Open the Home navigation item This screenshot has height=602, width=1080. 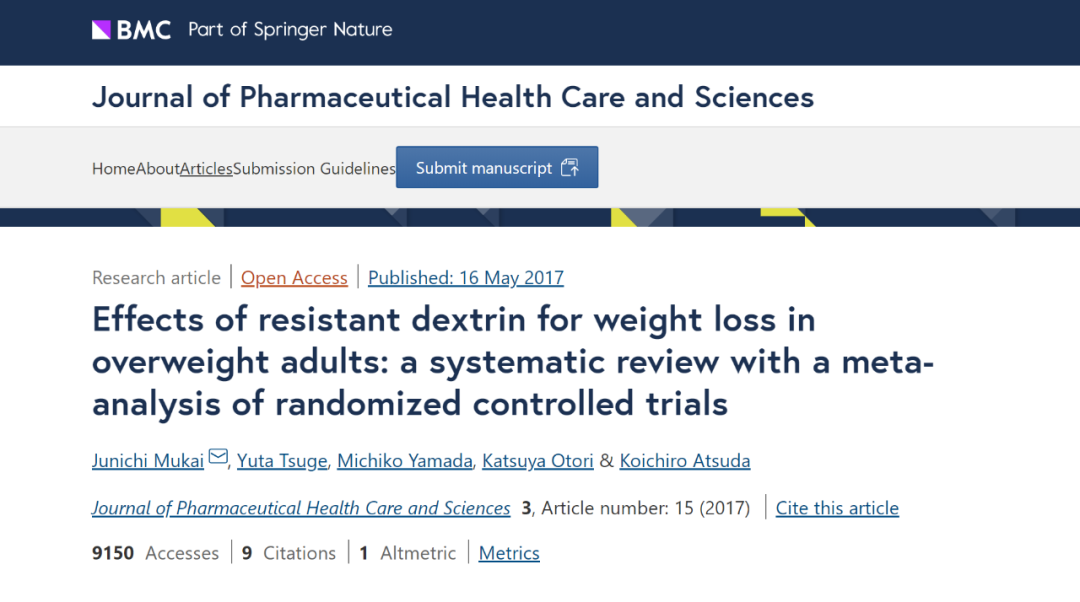point(113,169)
